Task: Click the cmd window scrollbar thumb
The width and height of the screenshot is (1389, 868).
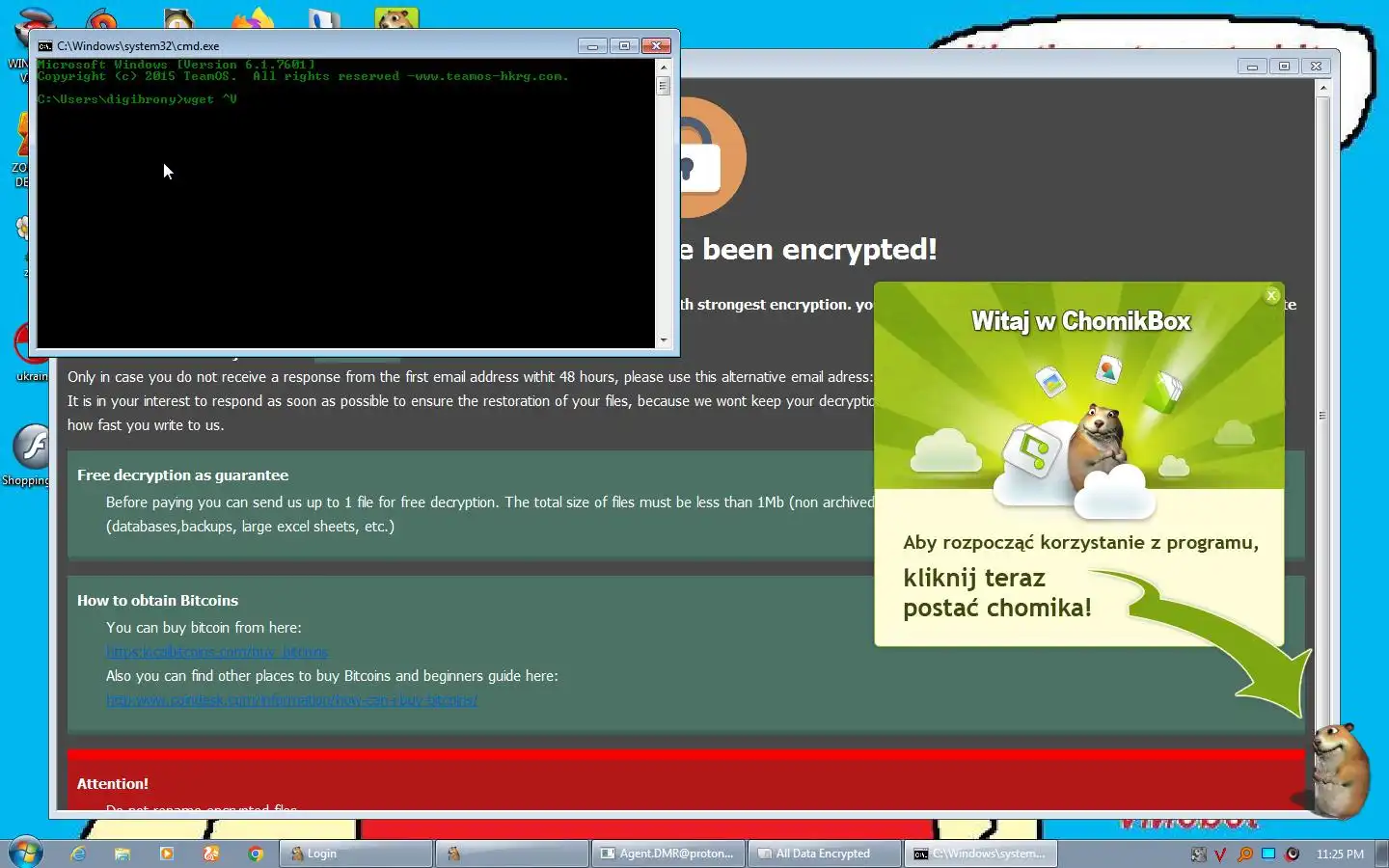Action: tap(663, 85)
